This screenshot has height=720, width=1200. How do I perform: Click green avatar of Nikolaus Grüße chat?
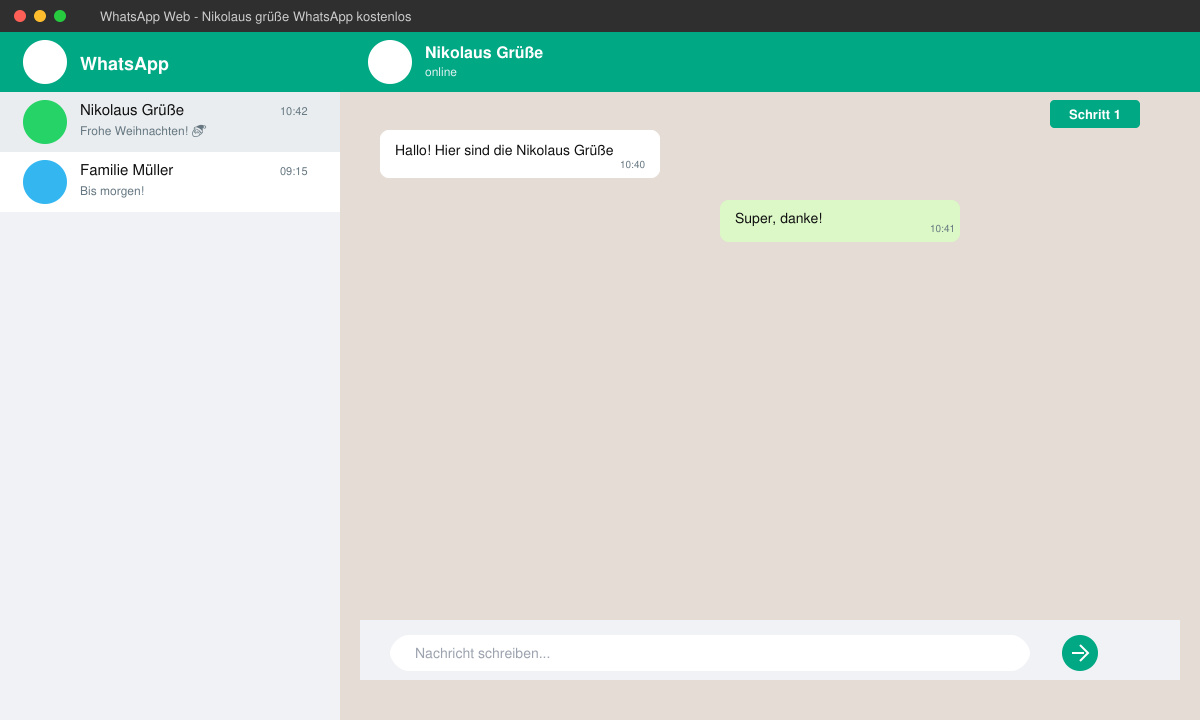click(x=45, y=122)
